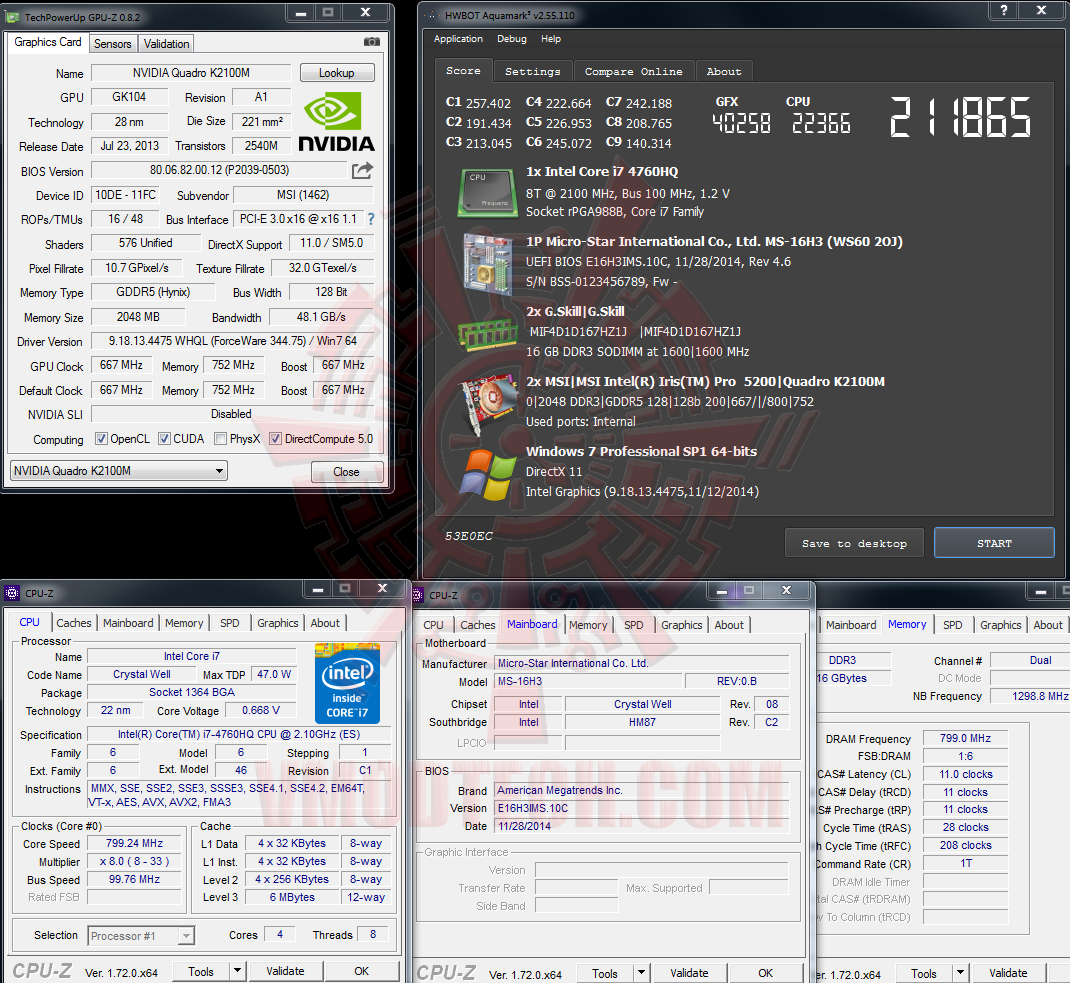Open SPD tab in left CPU-Z window

click(230, 623)
